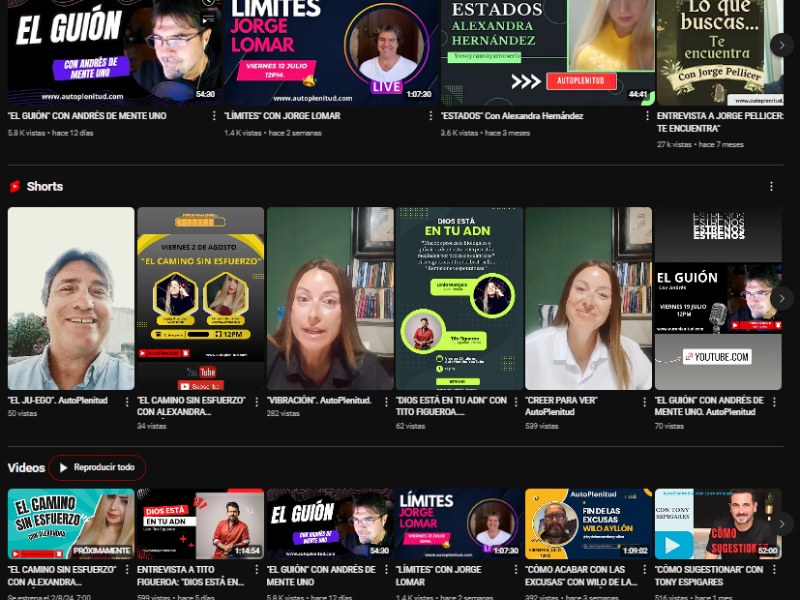Open options for 'ESTADOS' Con Alexandra Hernández
Viewport: 800px width, 600px height.
[647, 116]
